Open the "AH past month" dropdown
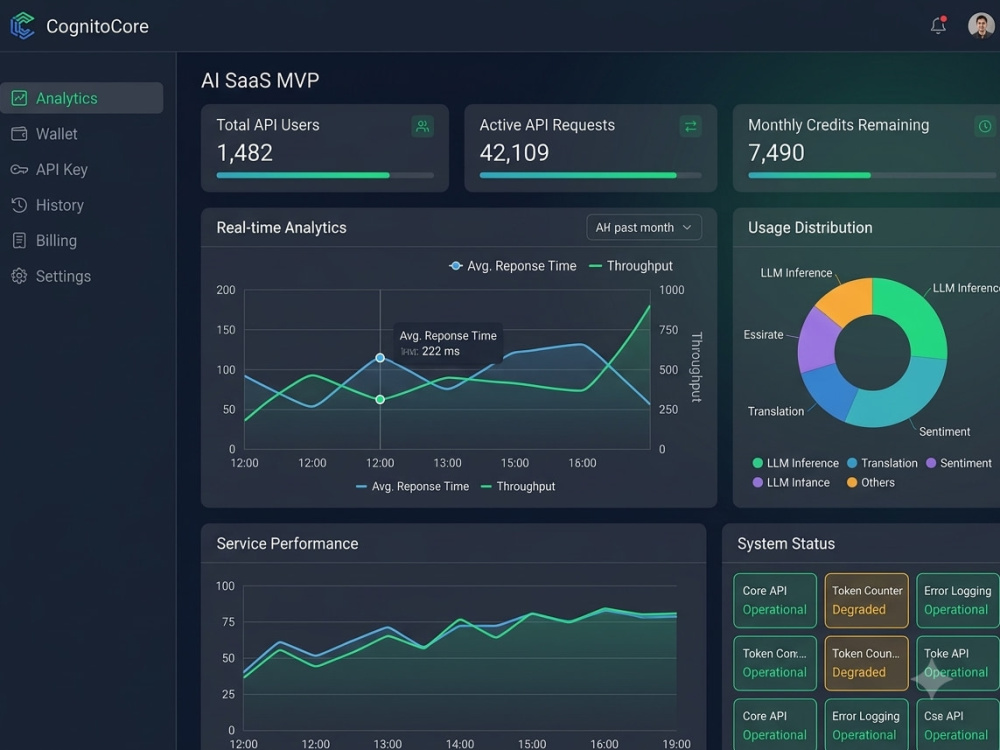1000x750 pixels. click(644, 228)
